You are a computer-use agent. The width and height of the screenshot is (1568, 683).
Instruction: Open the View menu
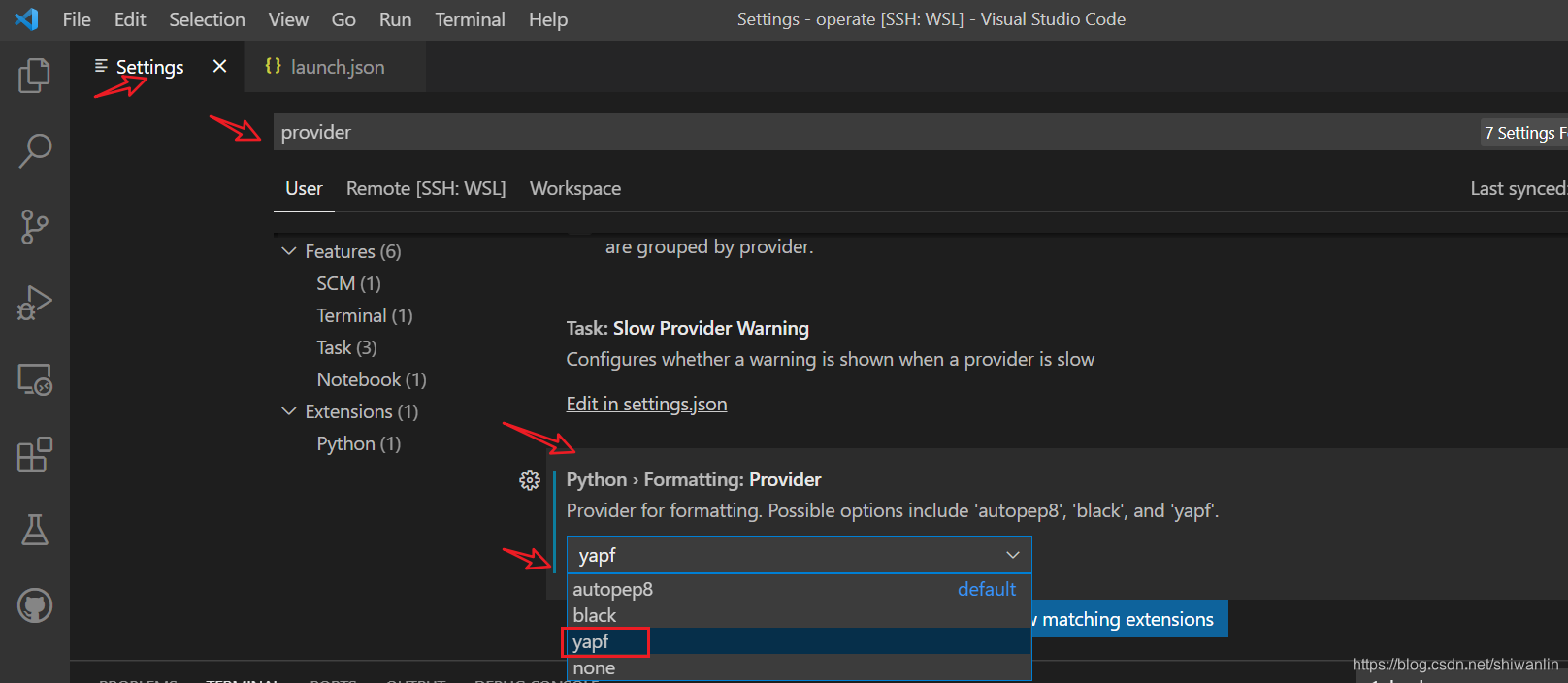[x=288, y=19]
